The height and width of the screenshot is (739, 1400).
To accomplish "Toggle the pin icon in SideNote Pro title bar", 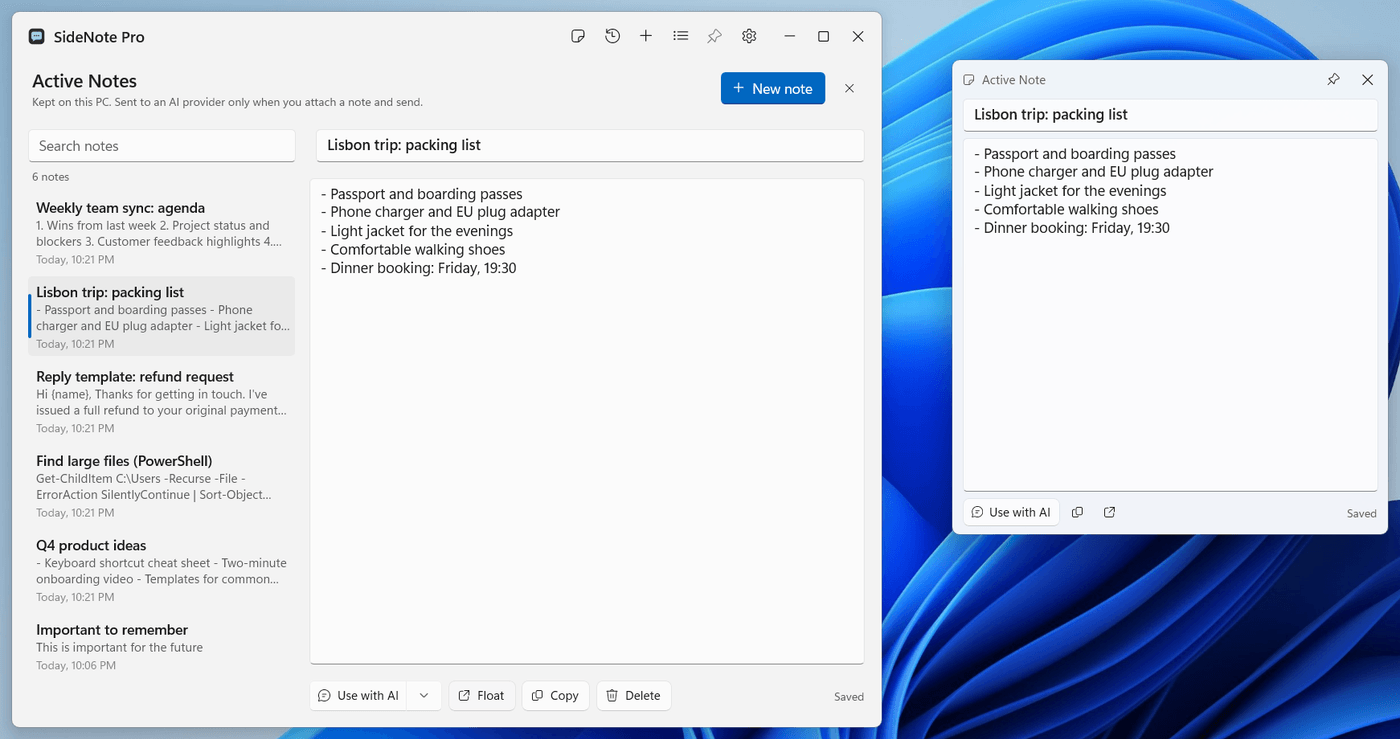I will coord(714,36).
